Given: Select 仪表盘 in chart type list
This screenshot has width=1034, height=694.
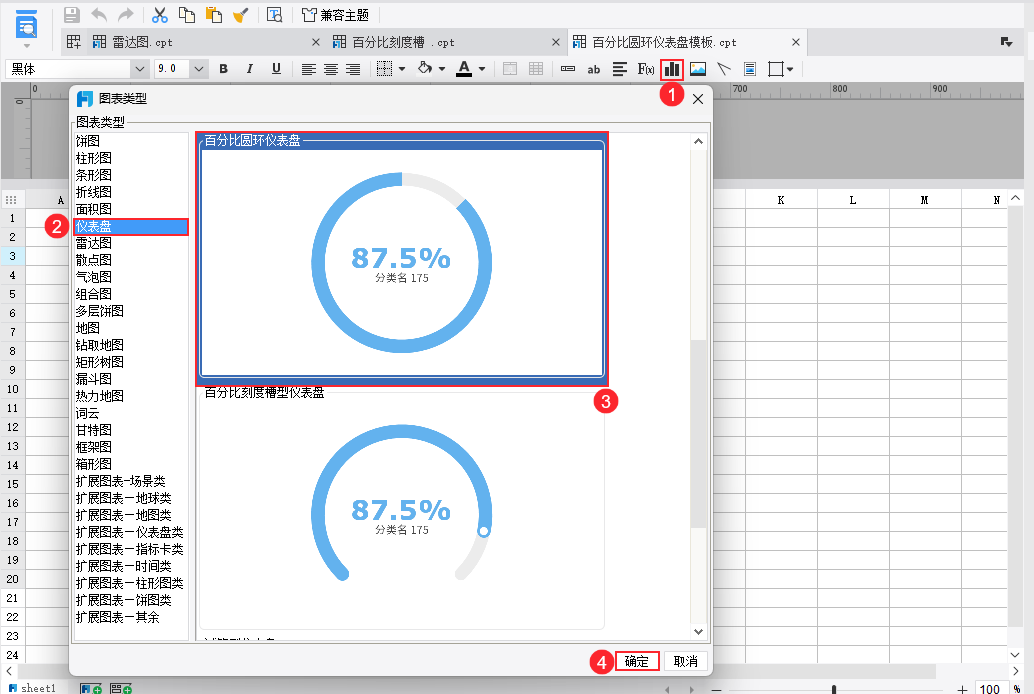Looking at the screenshot, I should click(131, 227).
